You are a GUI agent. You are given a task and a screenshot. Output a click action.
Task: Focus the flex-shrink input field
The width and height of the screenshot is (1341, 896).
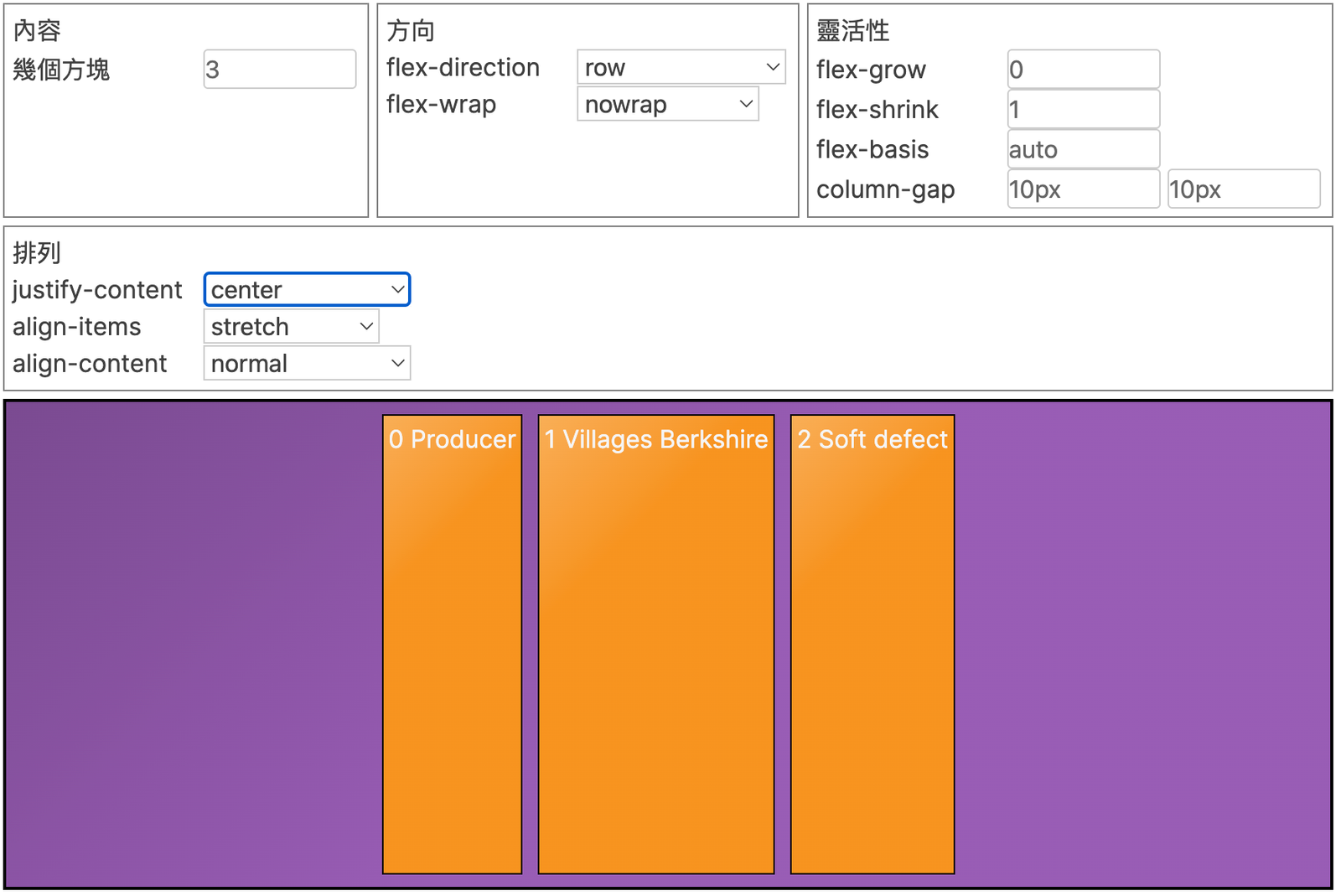pos(1083,110)
